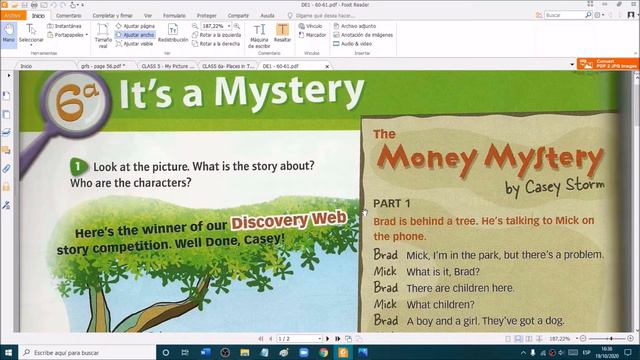This screenshot has height=360, width=640.
Task: Expand the left navigation panel arrow
Action: point(9,76)
